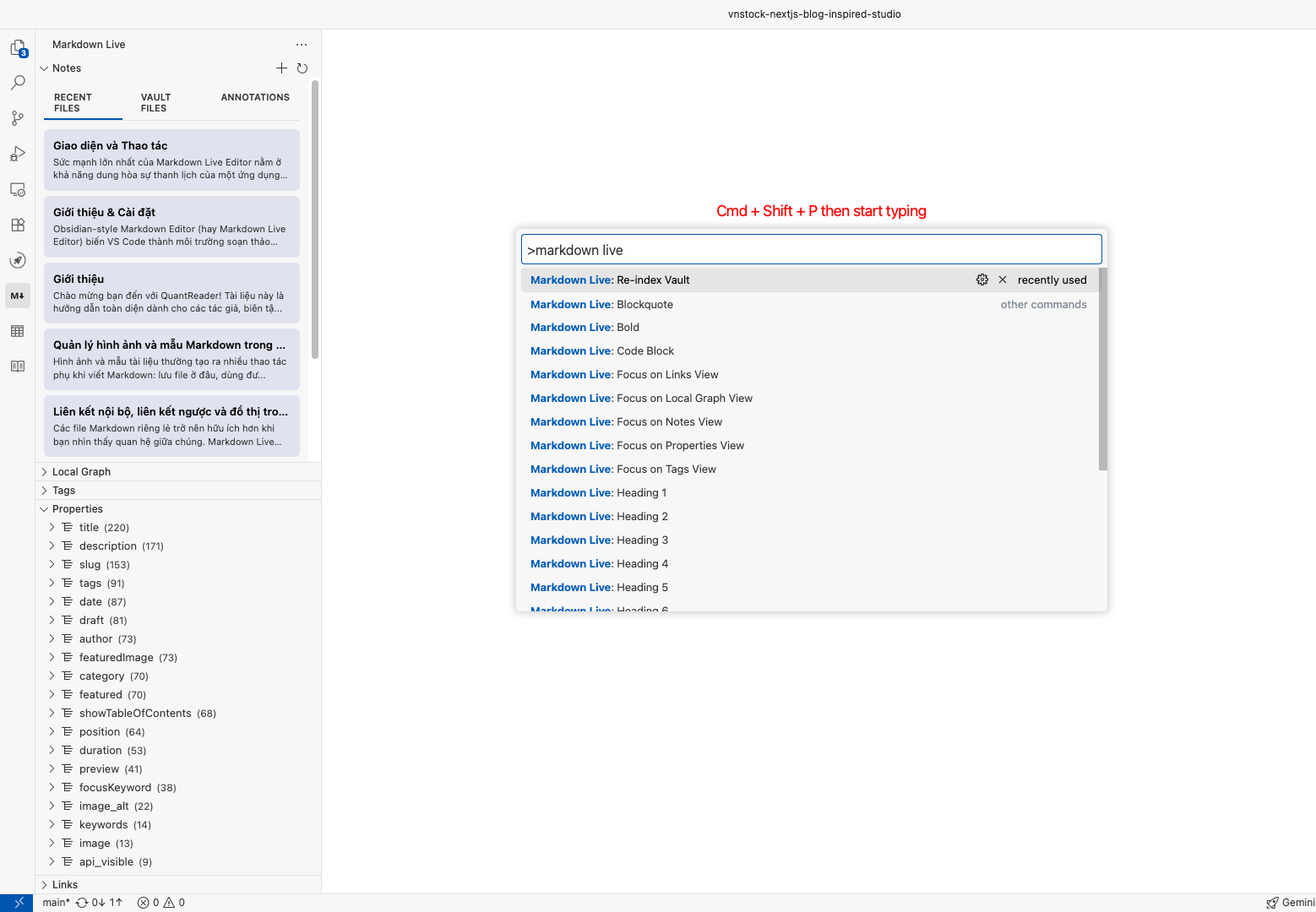
Task: Select Markdown Live: Heading 1 command
Action: pos(810,493)
